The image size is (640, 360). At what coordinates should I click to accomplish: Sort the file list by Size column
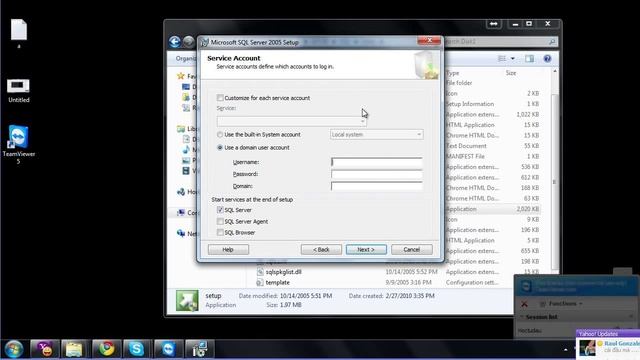pyautogui.click(x=511, y=73)
